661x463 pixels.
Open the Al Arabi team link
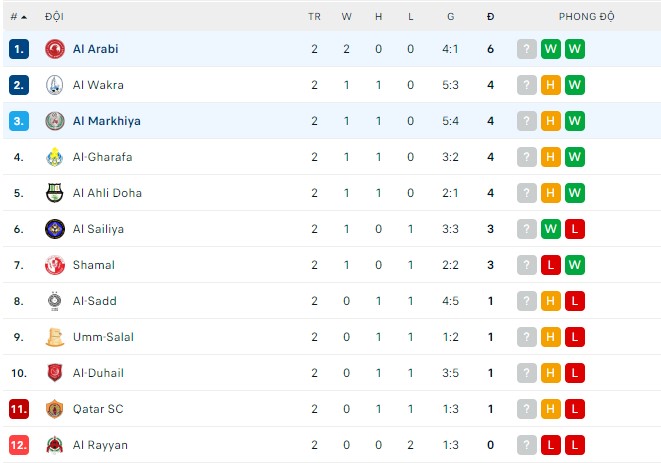tap(96, 49)
